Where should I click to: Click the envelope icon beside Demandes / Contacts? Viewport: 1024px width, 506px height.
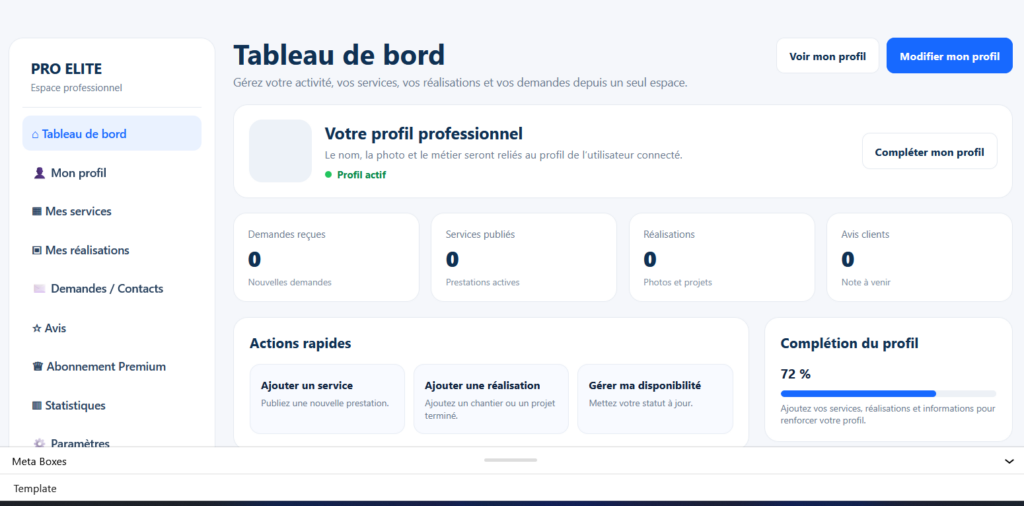tap(39, 289)
